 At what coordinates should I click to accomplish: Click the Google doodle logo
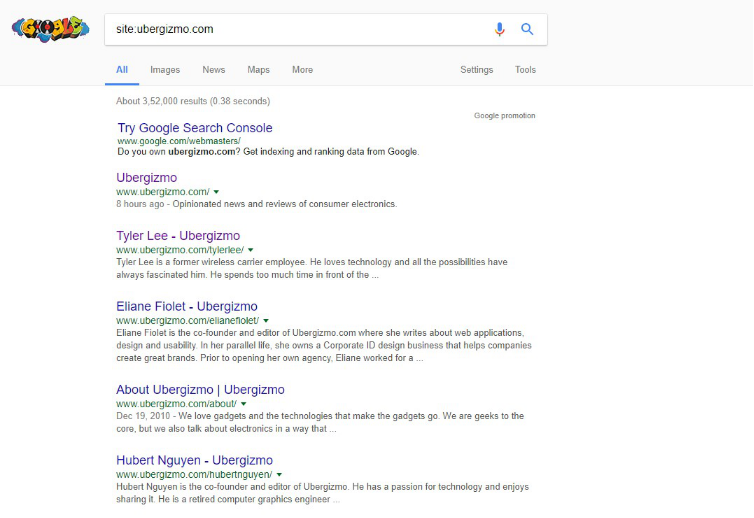(x=50, y=29)
